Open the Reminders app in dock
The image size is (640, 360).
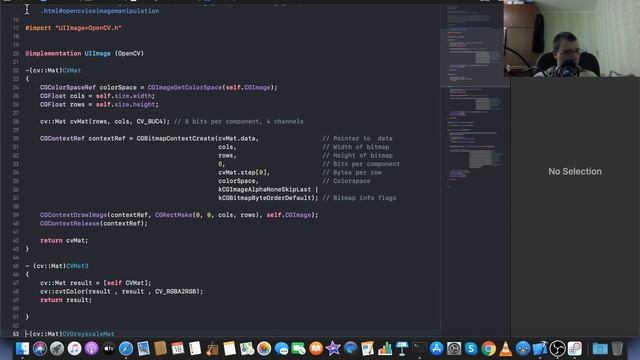coord(195,349)
